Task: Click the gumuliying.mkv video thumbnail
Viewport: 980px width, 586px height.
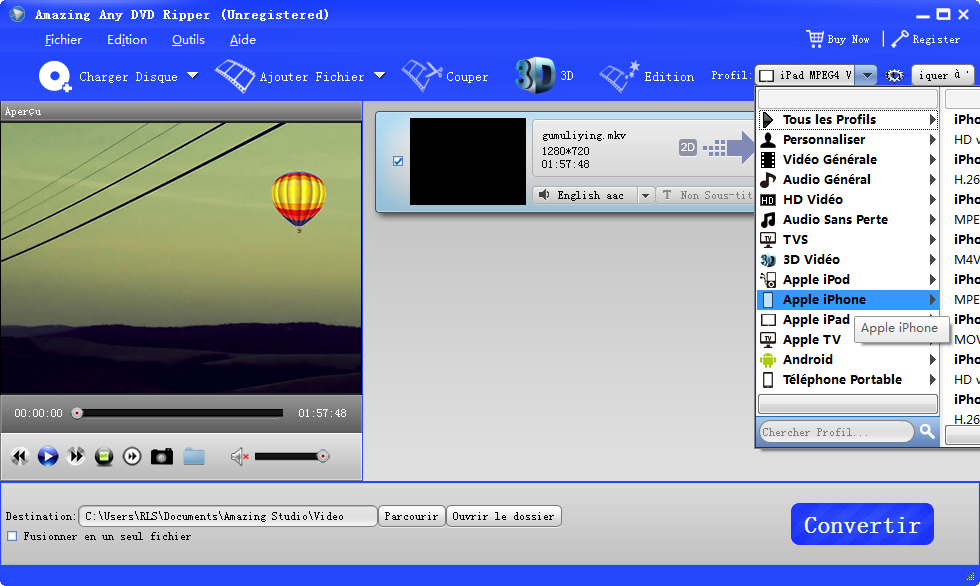Action: click(468, 161)
